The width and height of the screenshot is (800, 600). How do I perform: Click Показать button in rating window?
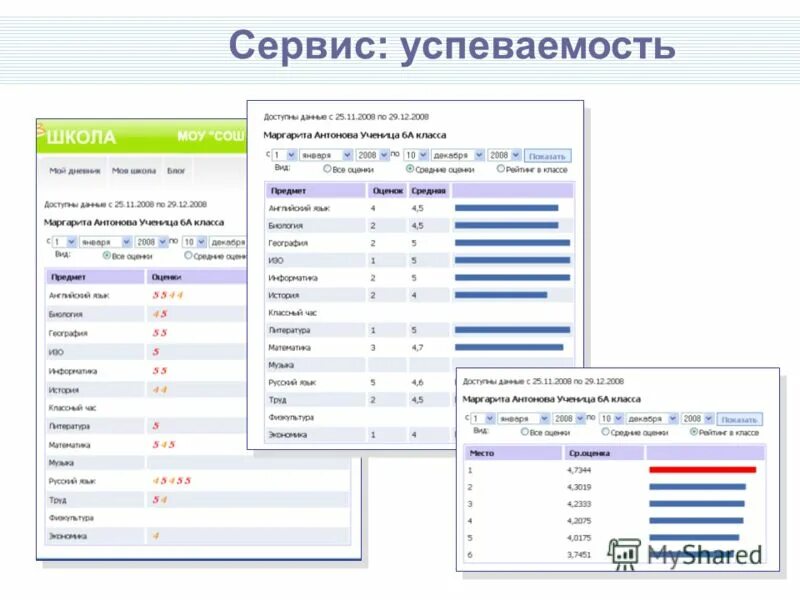point(739,419)
